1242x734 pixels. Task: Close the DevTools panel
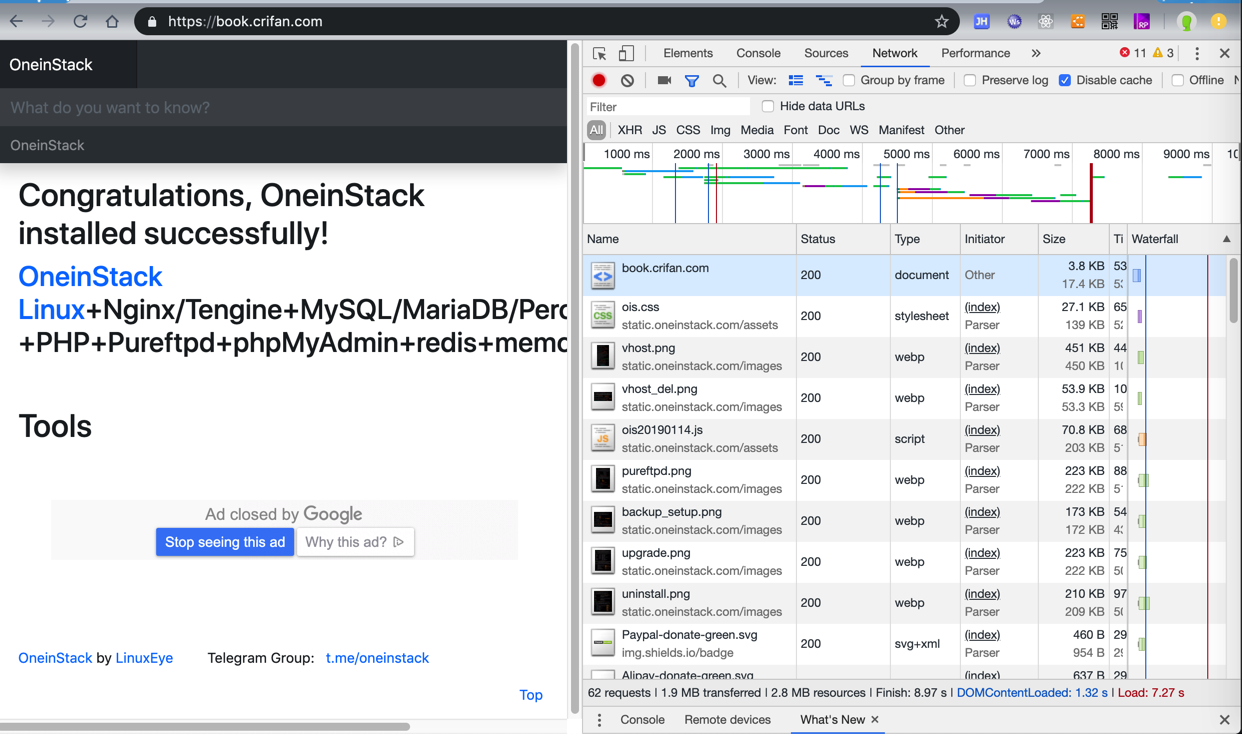[1224, 53]
